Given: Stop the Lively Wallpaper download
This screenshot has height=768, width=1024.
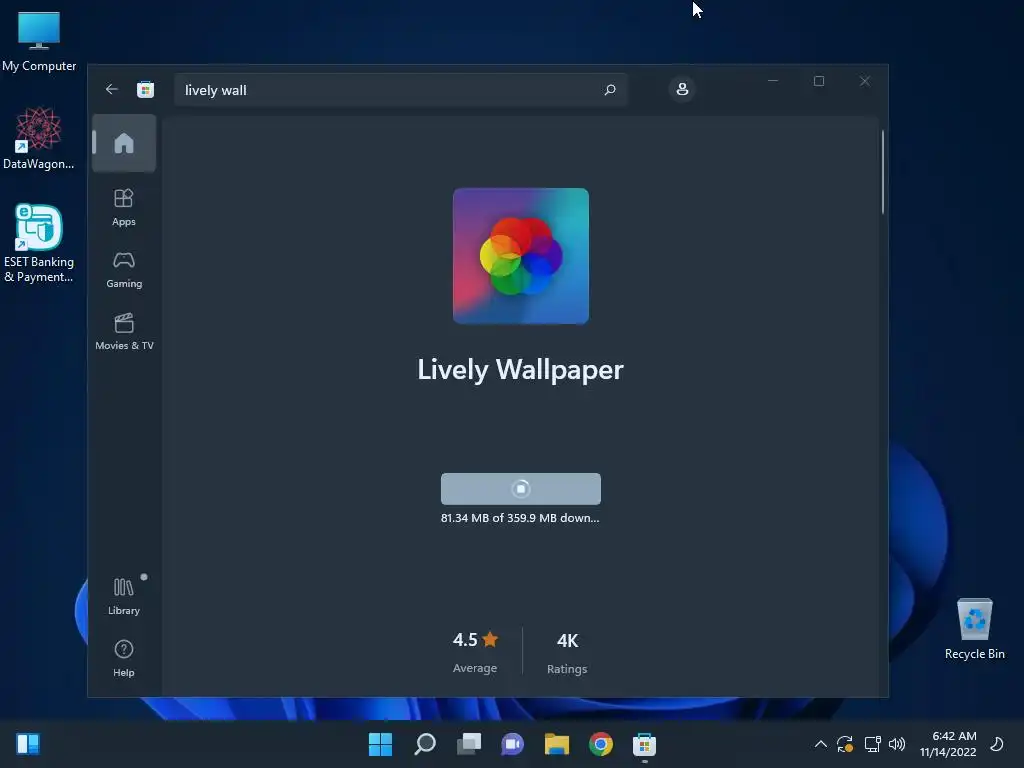Looking at the screenshot, I should pos(520,488).
